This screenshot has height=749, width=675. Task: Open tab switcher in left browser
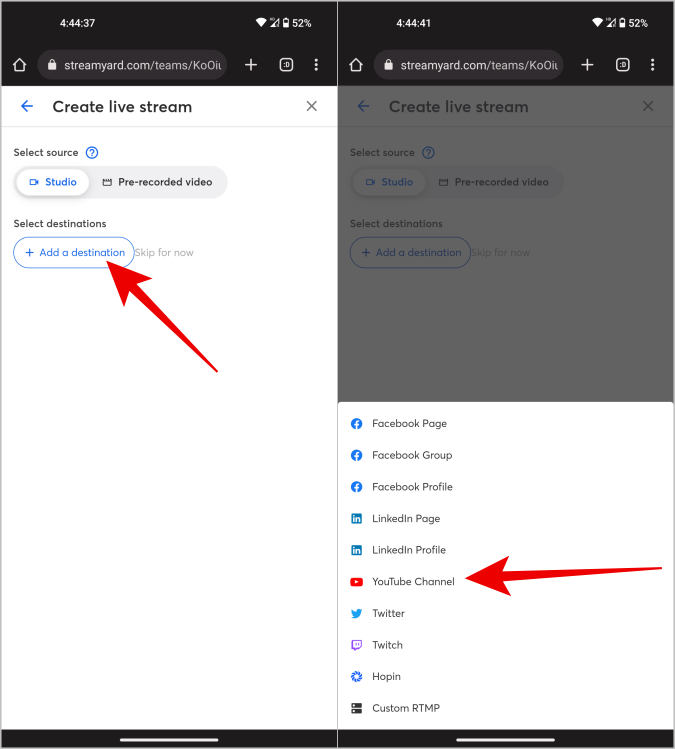tap(286, 64)
